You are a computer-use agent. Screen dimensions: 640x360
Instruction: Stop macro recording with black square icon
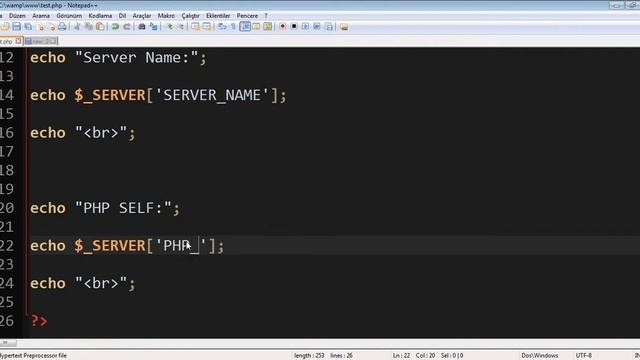point(294,27)
